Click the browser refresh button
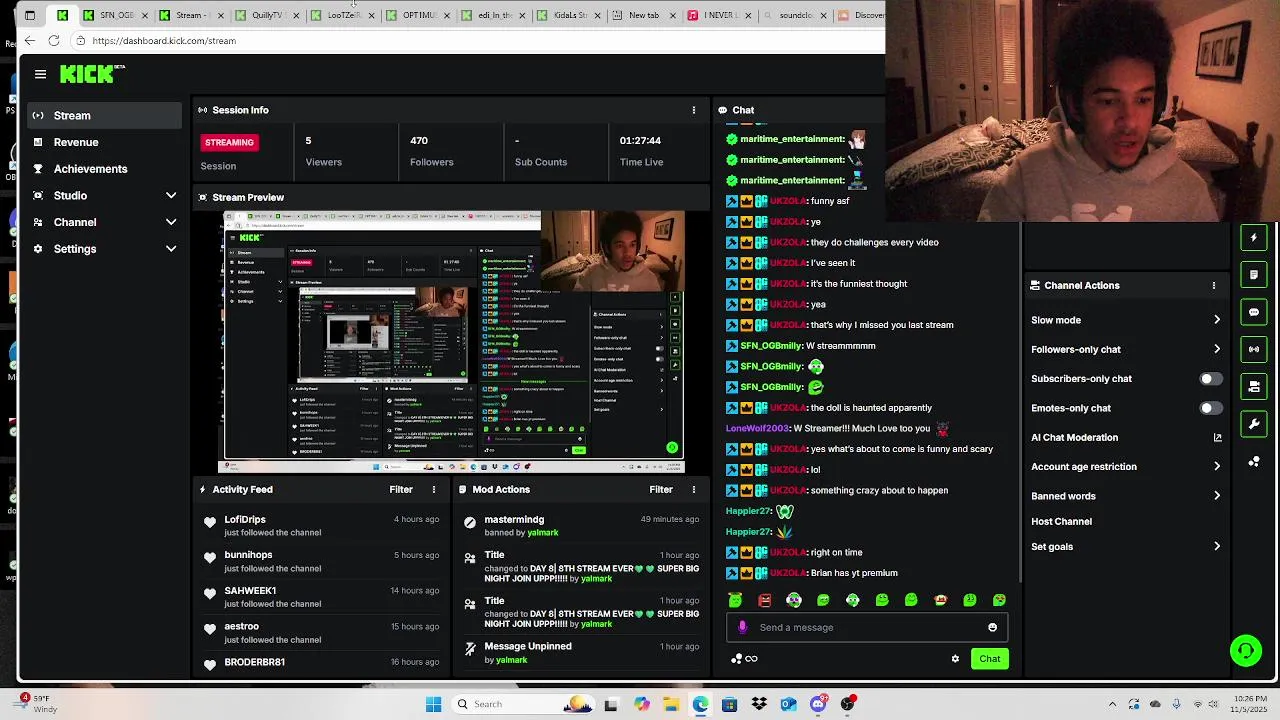Screen dimensions: 1280x720 point(54,41)
